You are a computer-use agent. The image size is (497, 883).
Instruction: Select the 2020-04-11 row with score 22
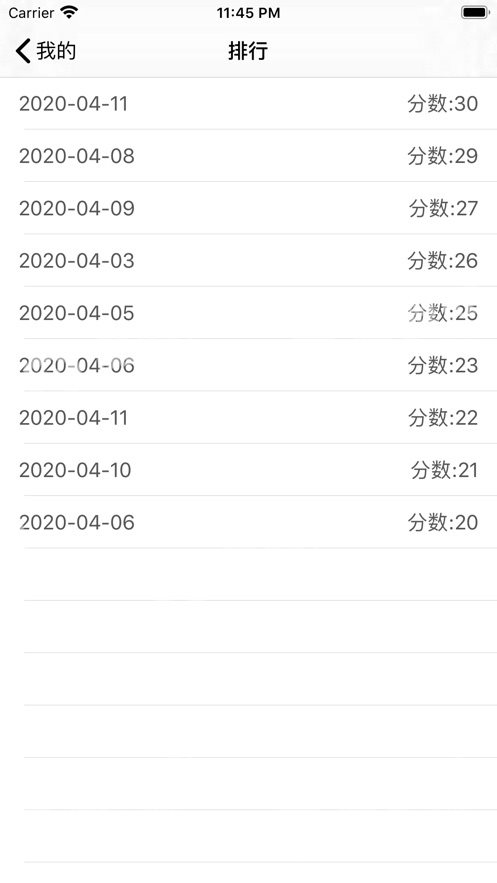[248, 418]
